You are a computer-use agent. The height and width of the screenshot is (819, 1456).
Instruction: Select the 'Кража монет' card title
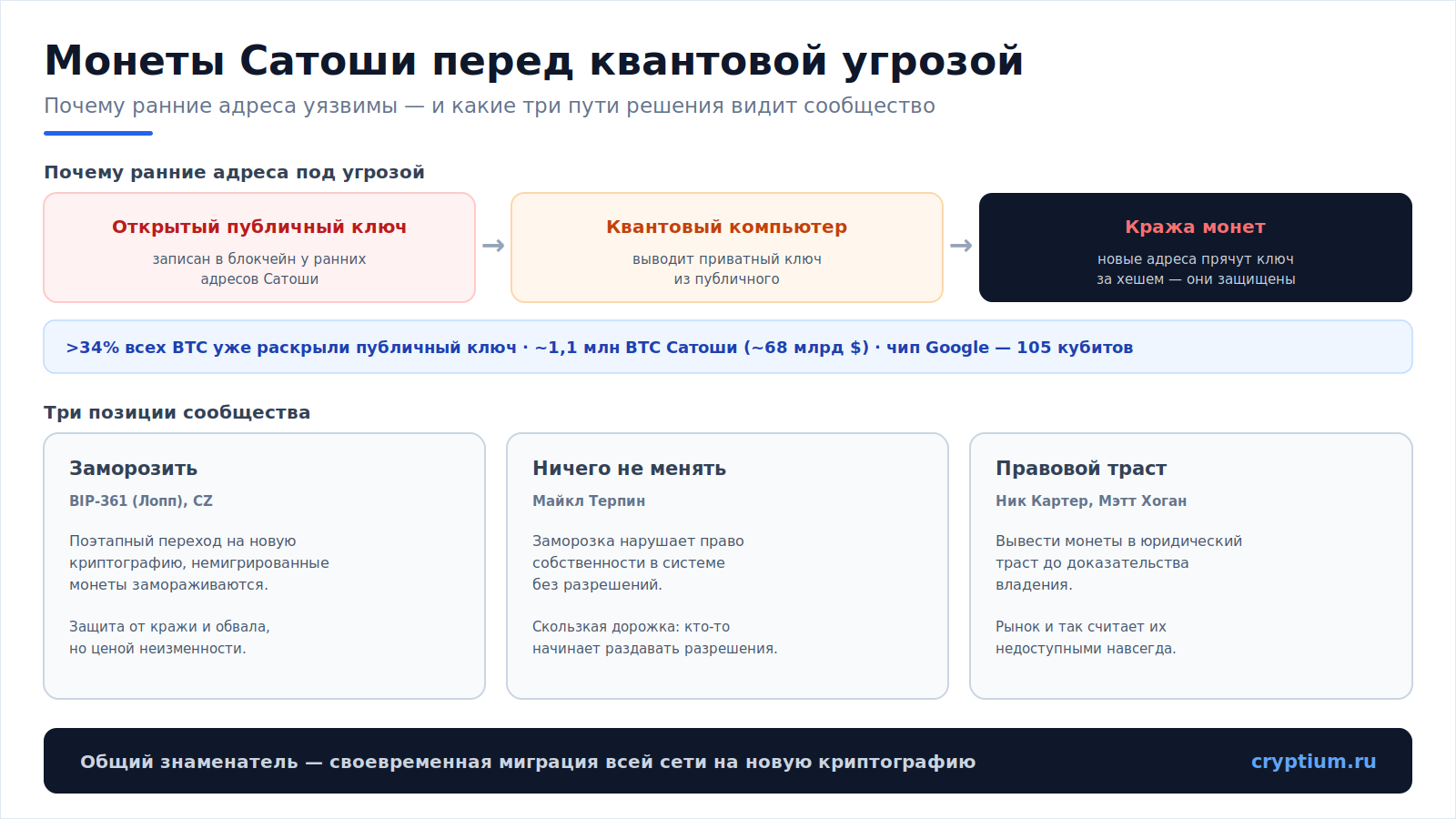(x=1196, y=227)
